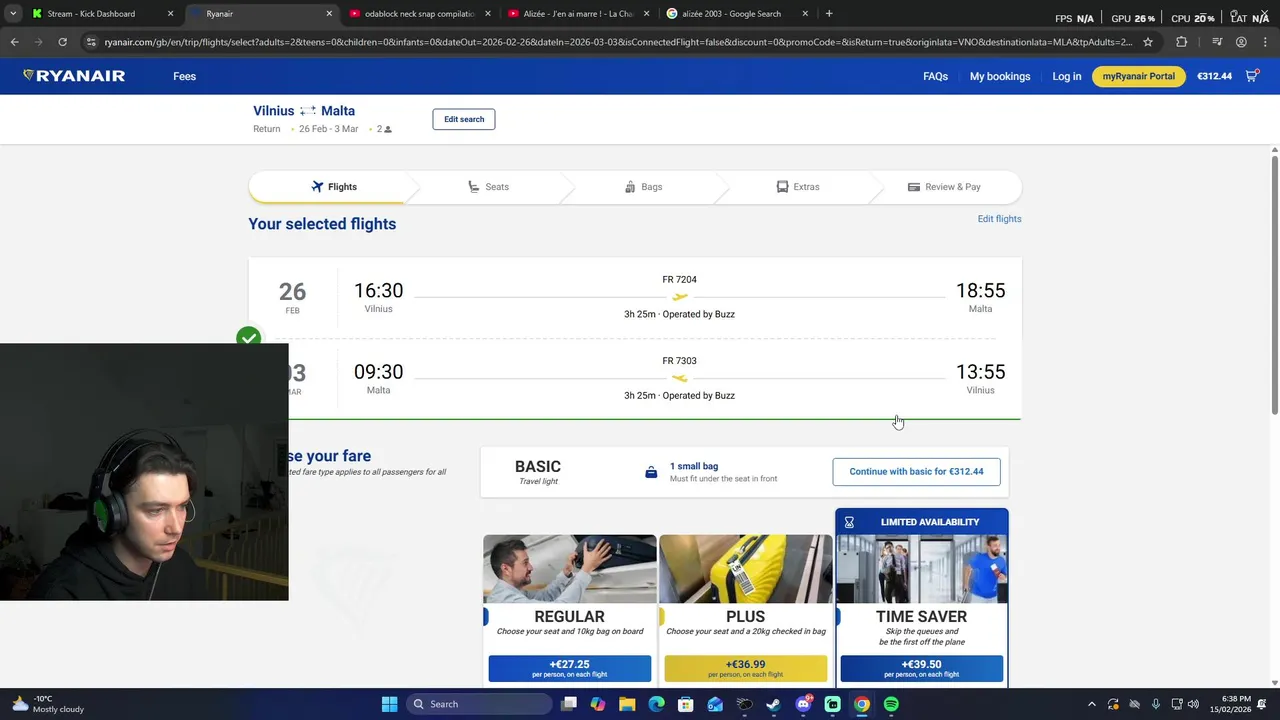1280x720 pixels.
Task: Select the Extras step tab
Action: [x=798, y=187]
